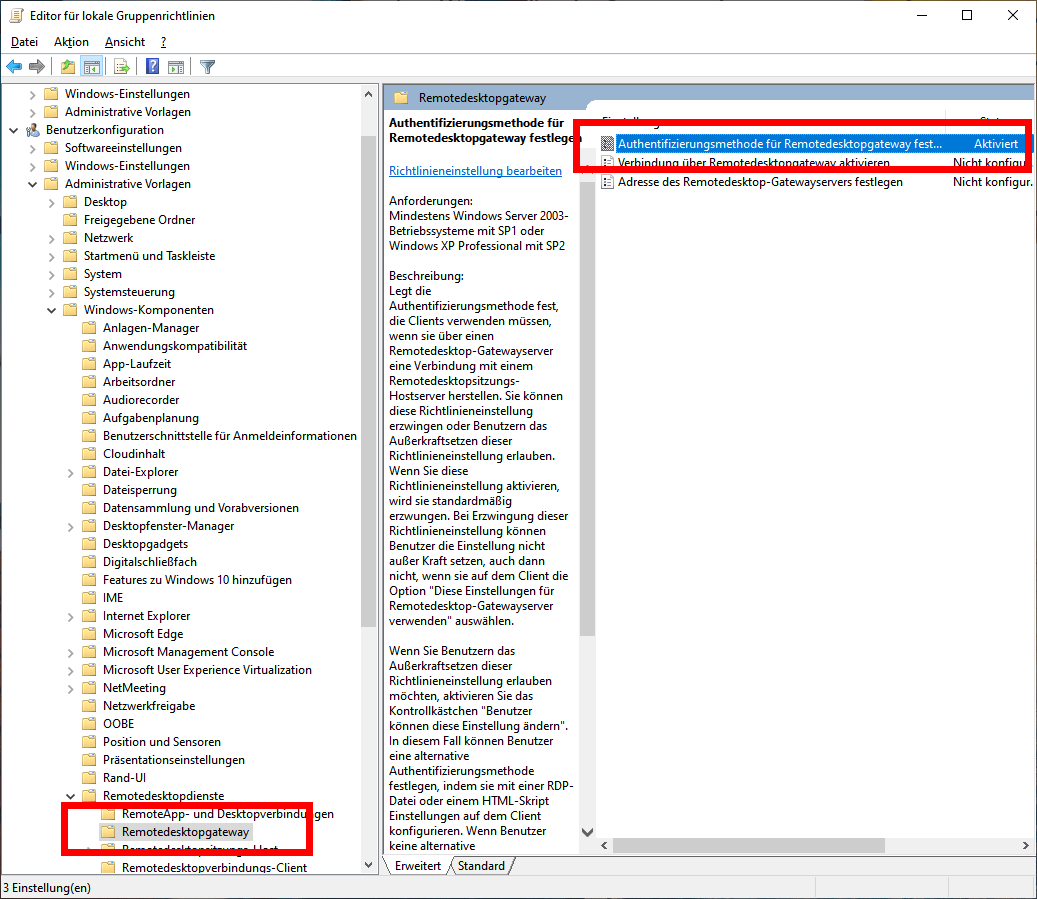Click the 'Richtlinieneinstellung bearbeiten' link
Screen dimensions: 1037x899
coord(475,171)
